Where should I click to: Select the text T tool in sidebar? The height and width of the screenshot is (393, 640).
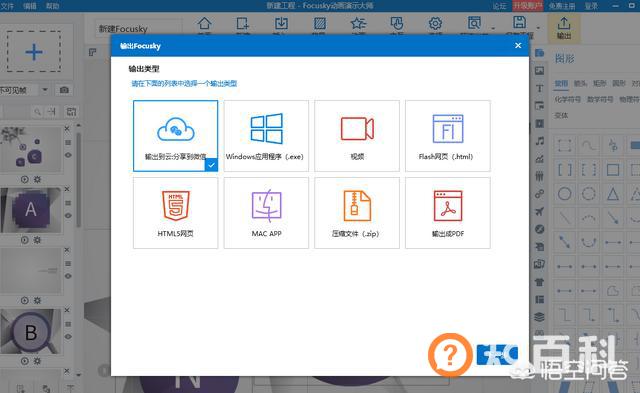540,88
